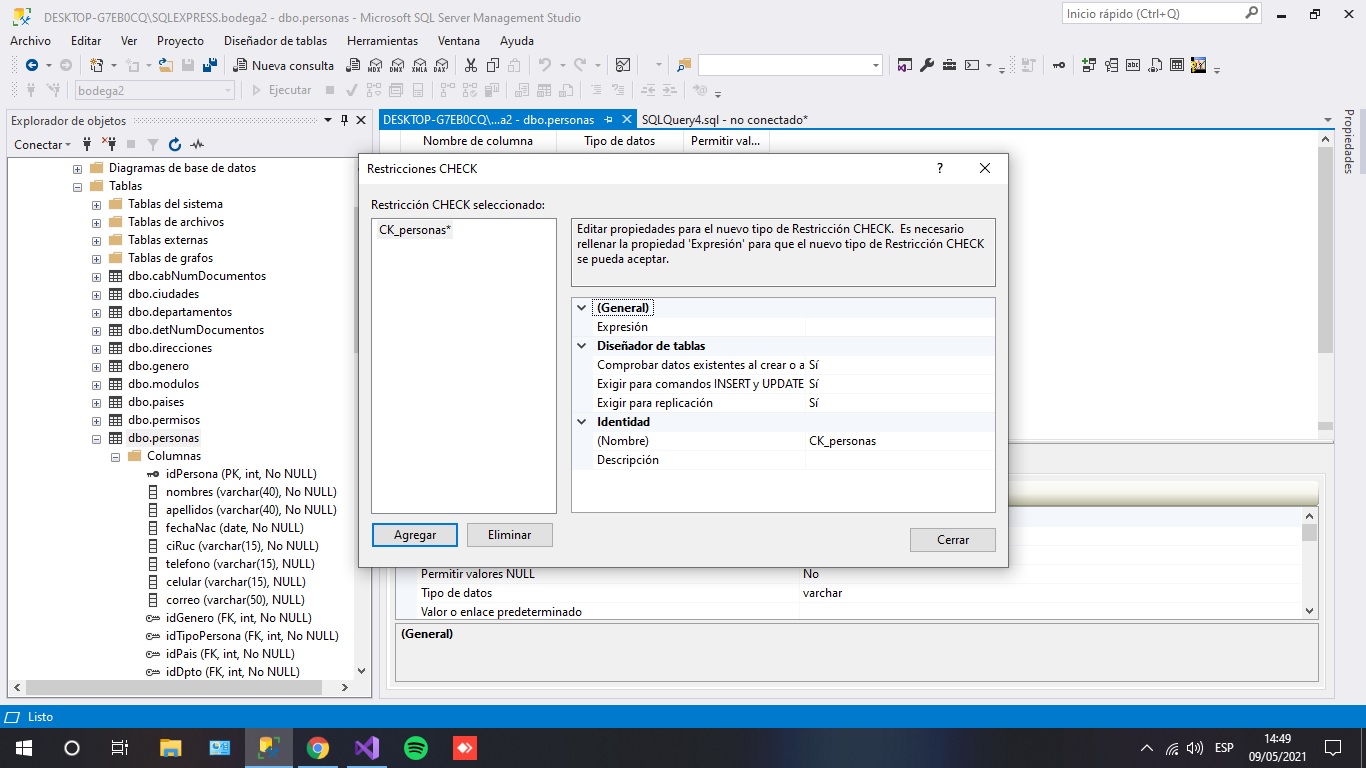
Task: Open Manage Indexes and Keys icon
Action: pyautogui.click(x=1111, y=65)
